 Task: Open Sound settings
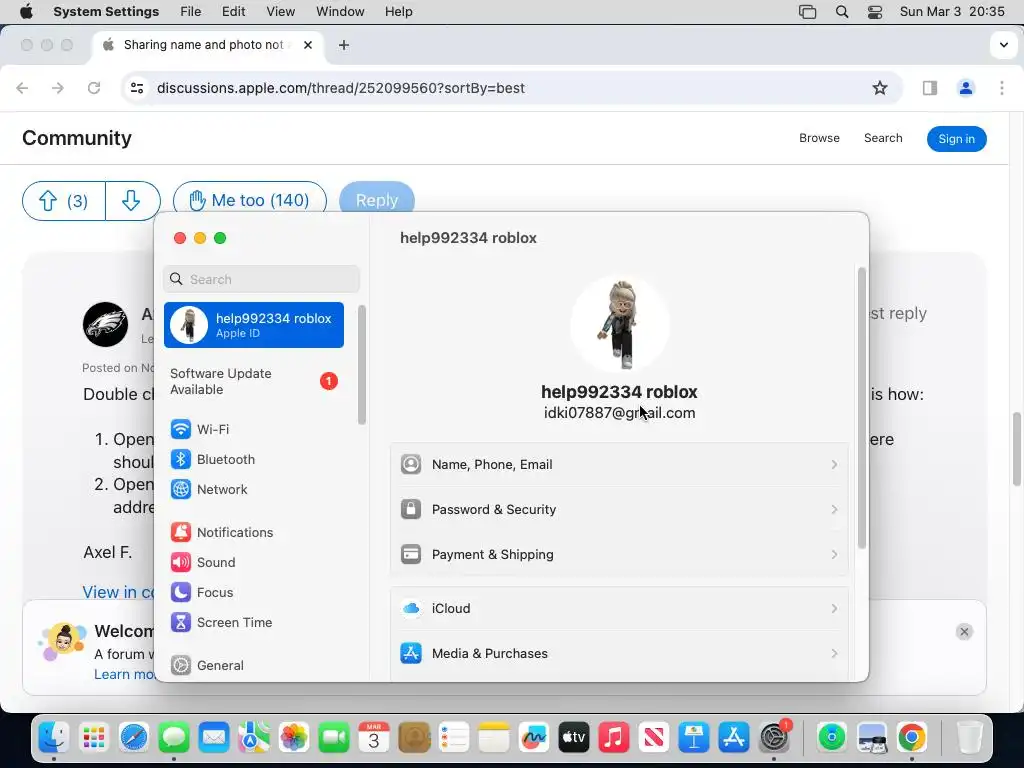click(202, 562)
